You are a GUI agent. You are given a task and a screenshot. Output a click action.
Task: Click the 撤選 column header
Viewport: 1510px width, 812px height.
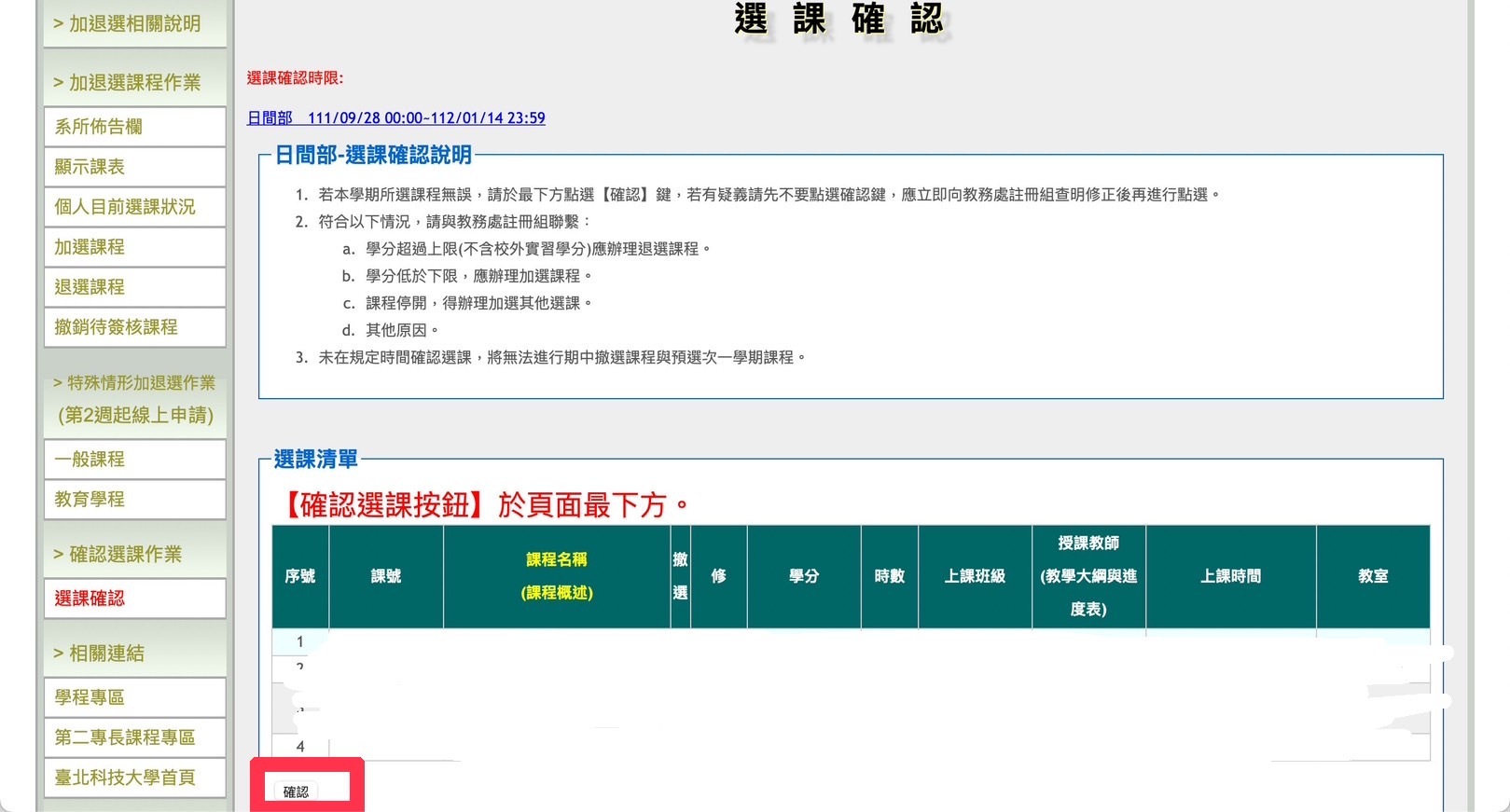coord(681,576)
